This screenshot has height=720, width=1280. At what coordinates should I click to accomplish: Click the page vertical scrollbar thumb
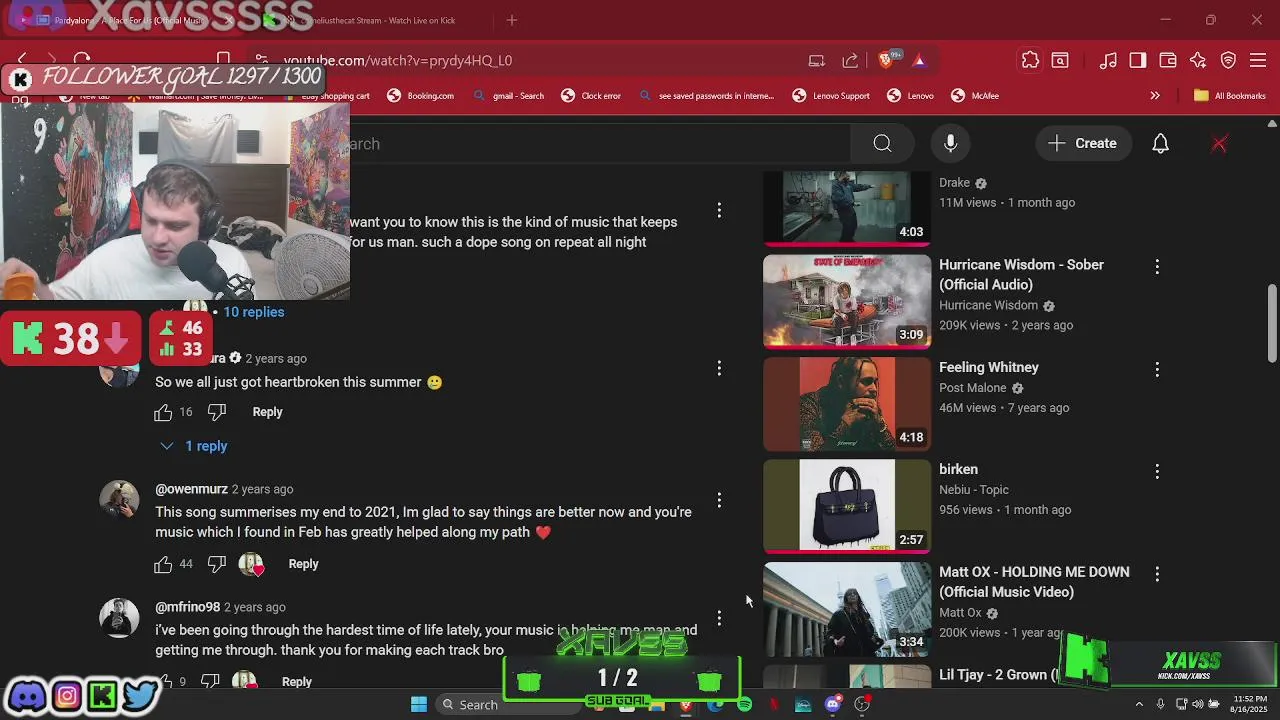point(1273,323)
